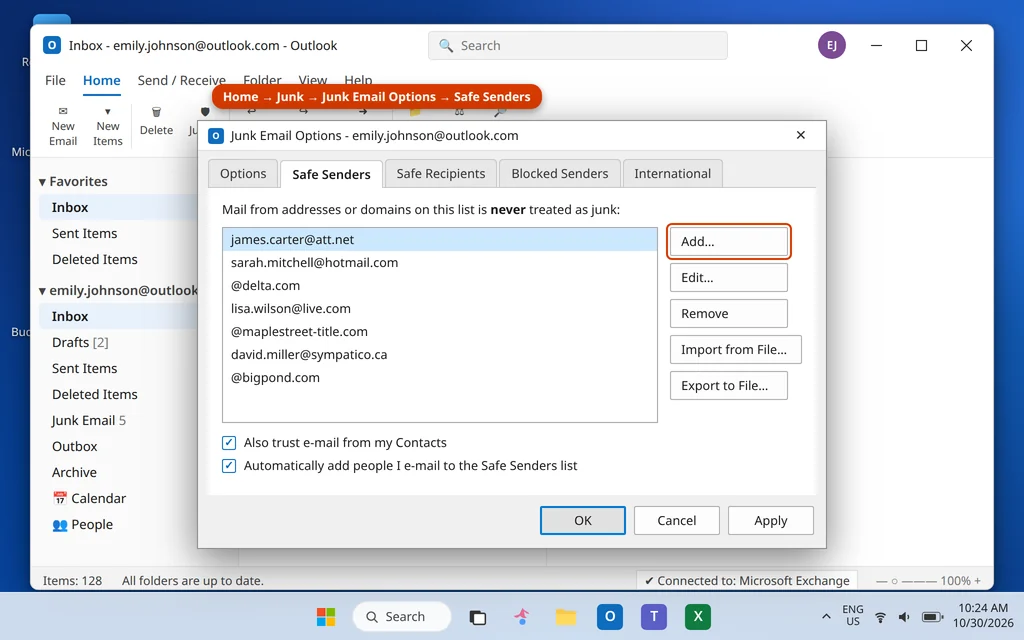This screenshot has width=1024, height=640.
Task: Select the Safe Senders tab
Action: point(331,174)
